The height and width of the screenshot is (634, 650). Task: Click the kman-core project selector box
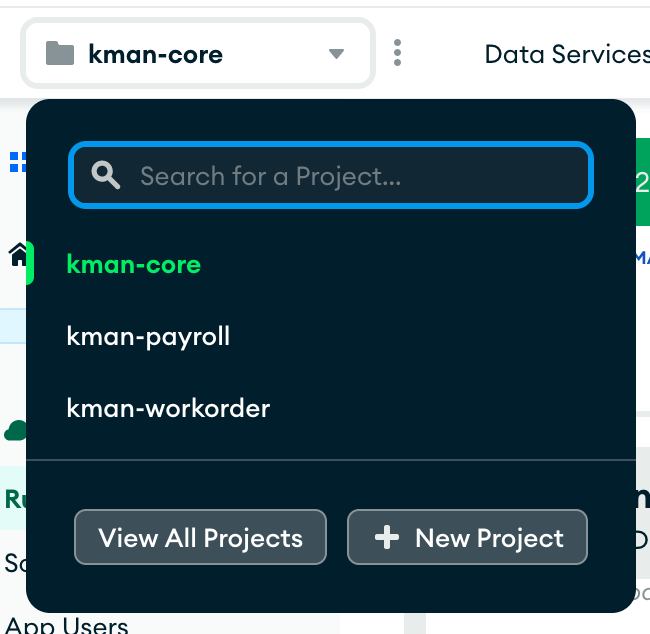[198, 53]
